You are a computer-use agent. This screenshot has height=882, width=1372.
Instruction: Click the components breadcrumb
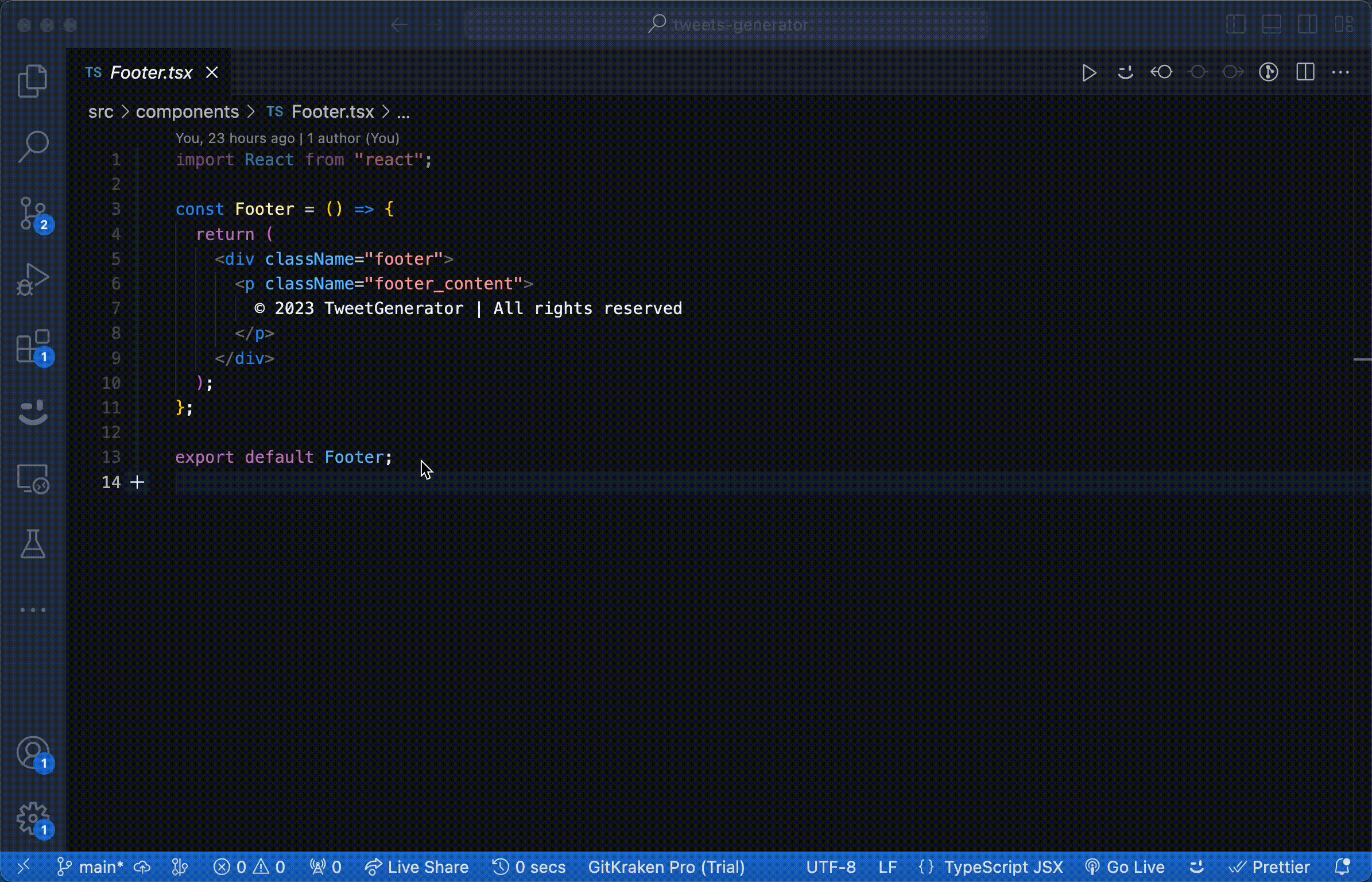click(187, 111)
